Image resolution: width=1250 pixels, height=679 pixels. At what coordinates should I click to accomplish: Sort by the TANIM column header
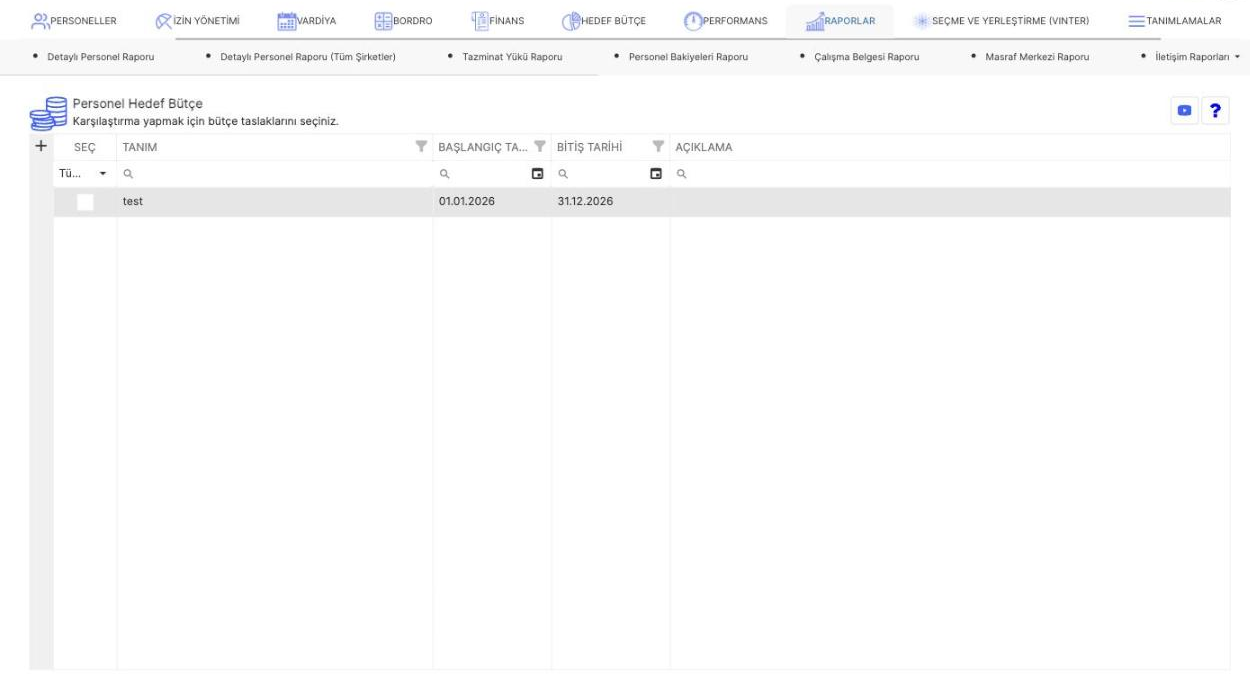point(140,147)
